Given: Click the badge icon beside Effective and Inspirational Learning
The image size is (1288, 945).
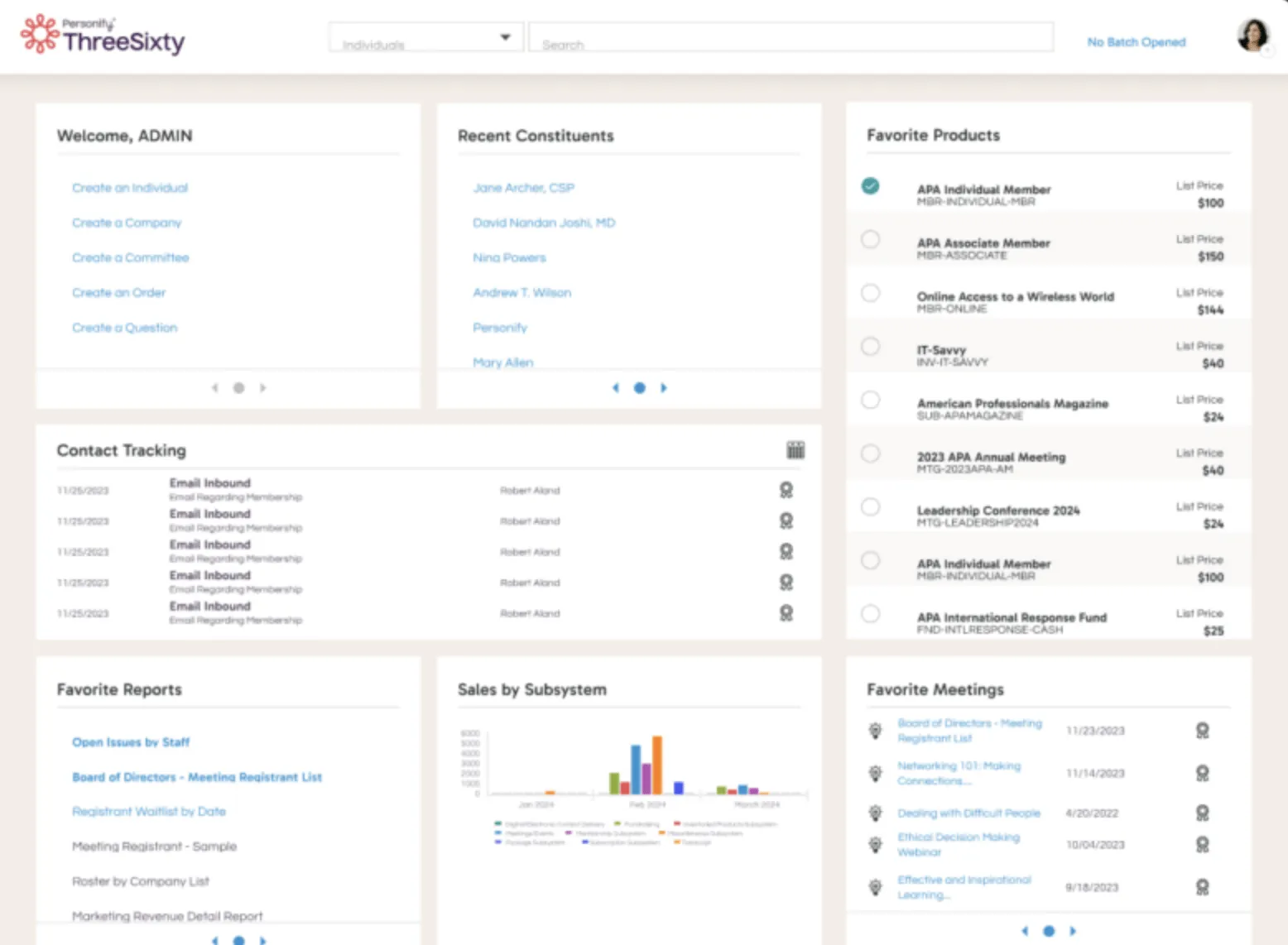Looking at the screenshot, I should coord(875,887).
